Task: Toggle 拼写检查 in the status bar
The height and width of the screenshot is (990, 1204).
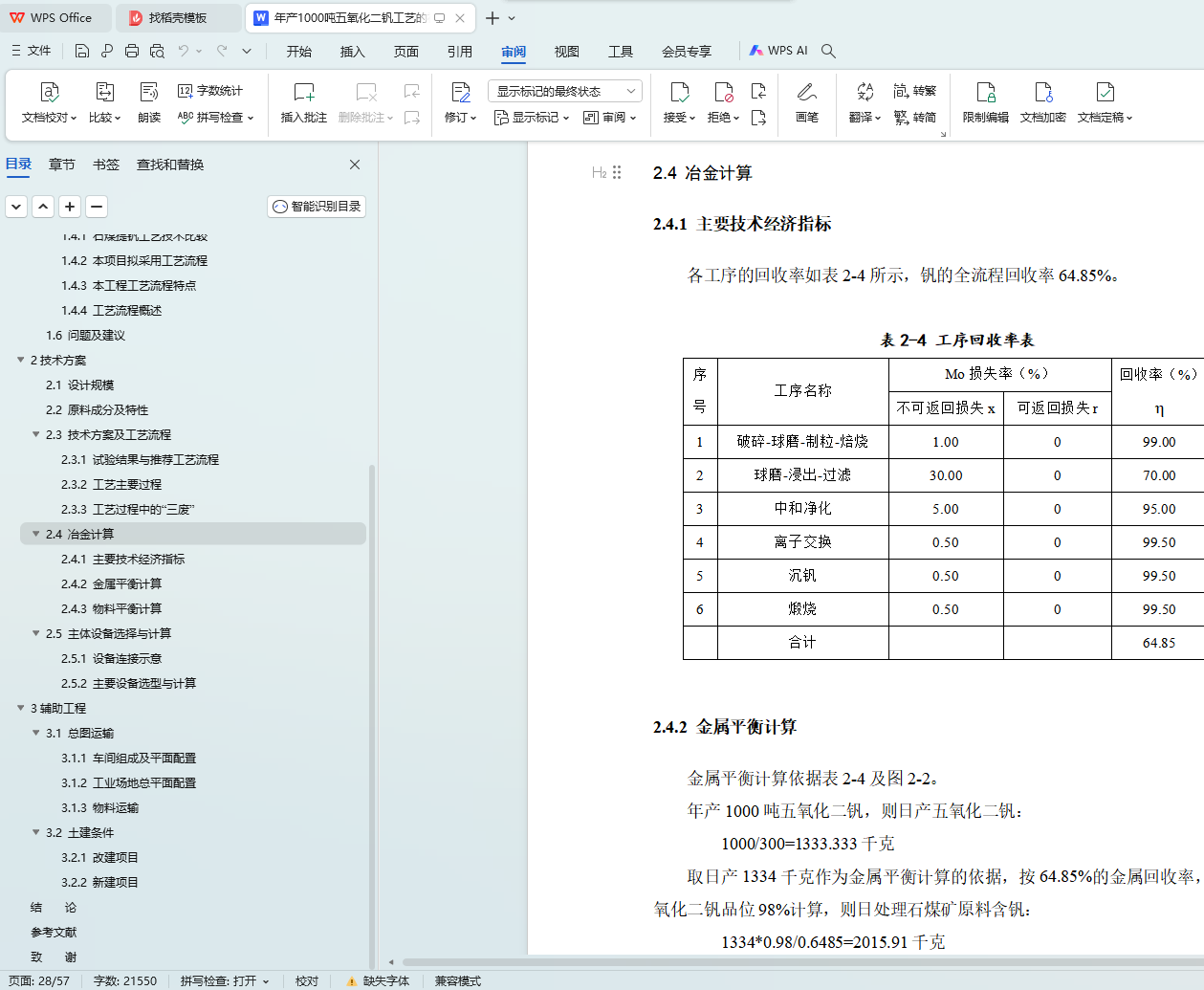Action: [225, 980]
